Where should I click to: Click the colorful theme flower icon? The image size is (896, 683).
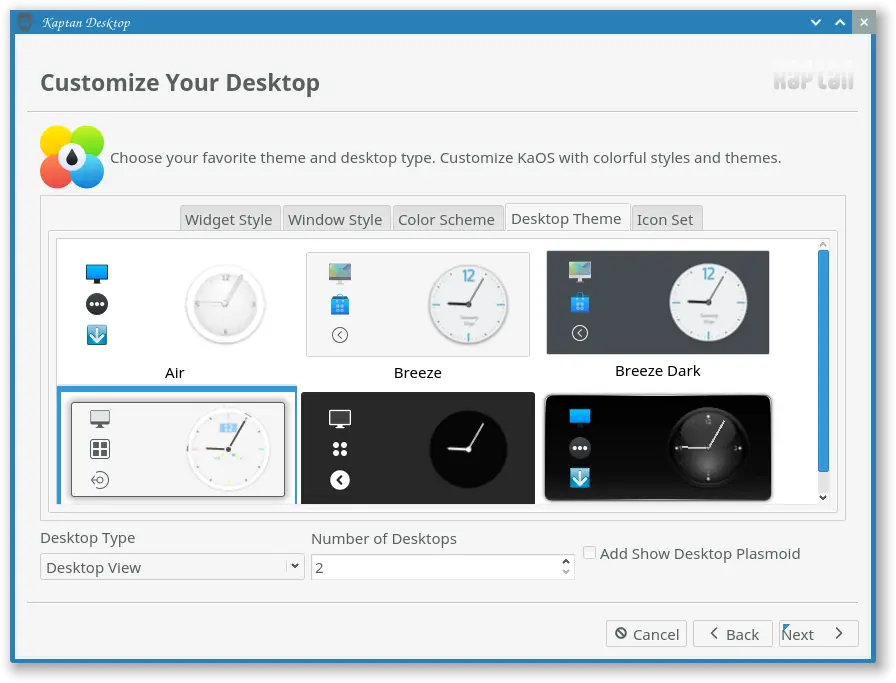click(x=72, y=157)
